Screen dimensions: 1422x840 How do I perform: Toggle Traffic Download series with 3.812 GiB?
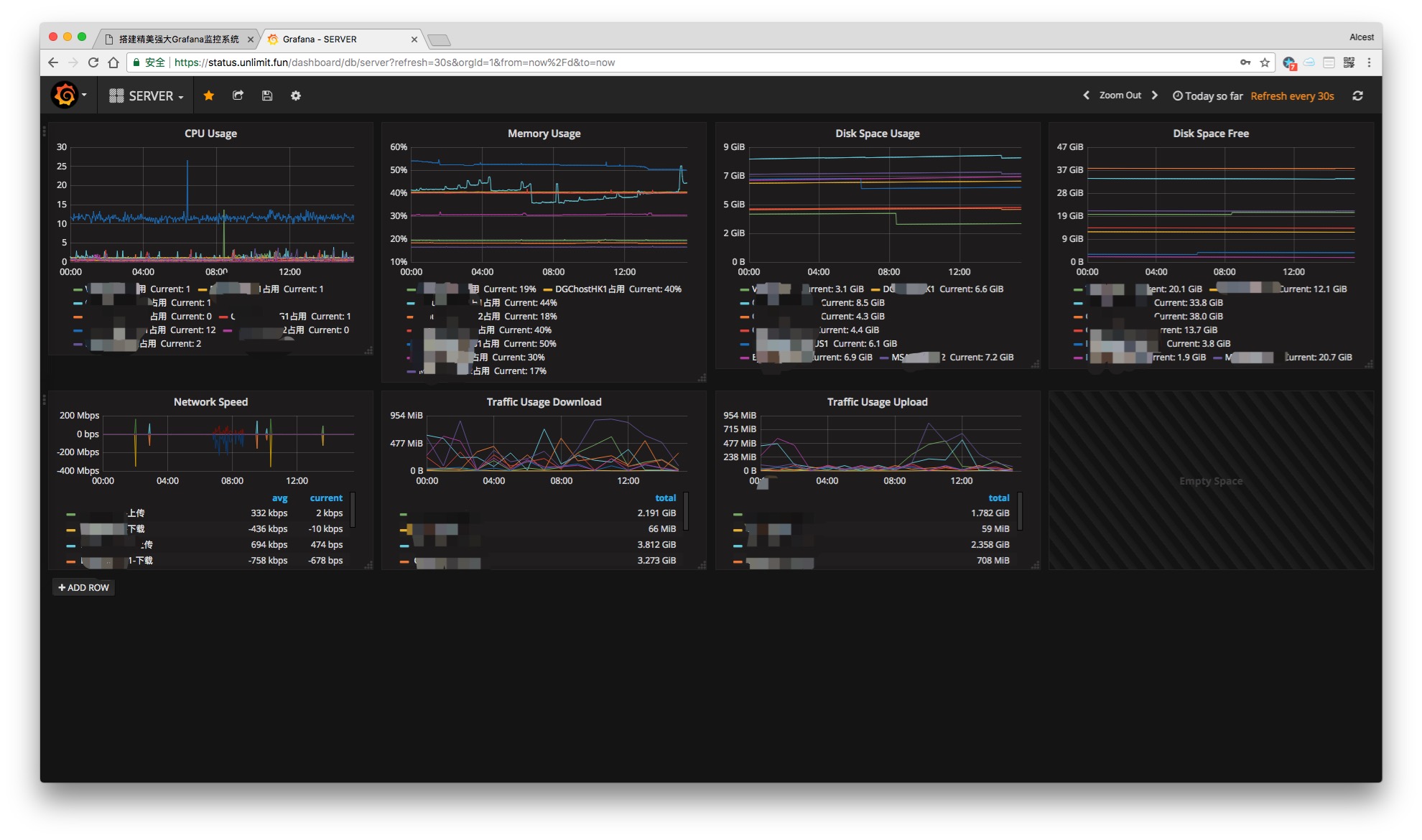pyautogui.click(x=539, y=545)
